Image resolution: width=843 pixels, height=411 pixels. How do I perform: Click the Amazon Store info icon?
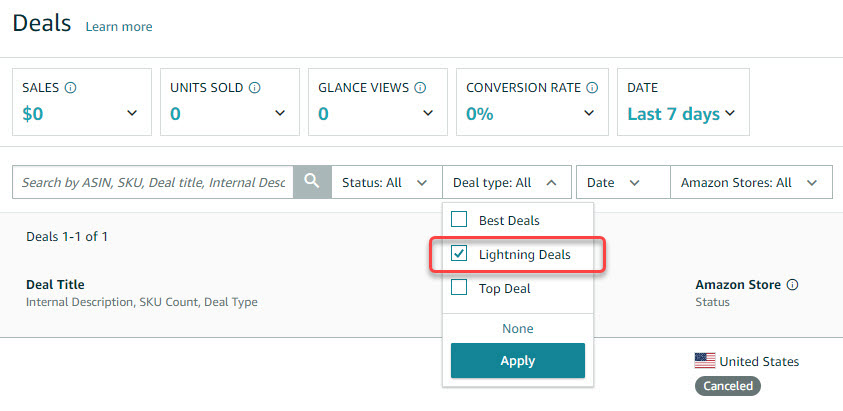793,285
